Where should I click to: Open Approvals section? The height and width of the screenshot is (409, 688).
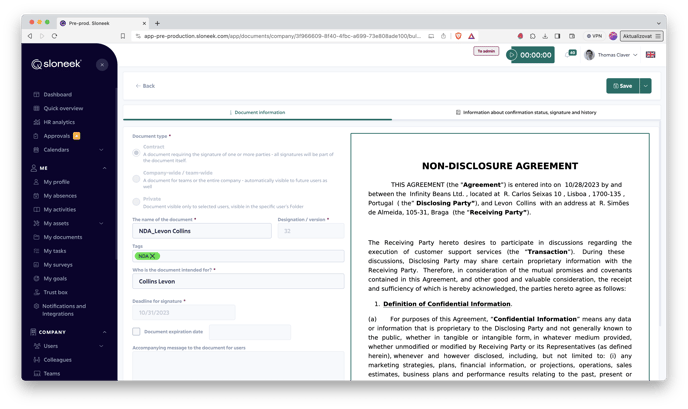pyautogui.click(x=56, y=136)
